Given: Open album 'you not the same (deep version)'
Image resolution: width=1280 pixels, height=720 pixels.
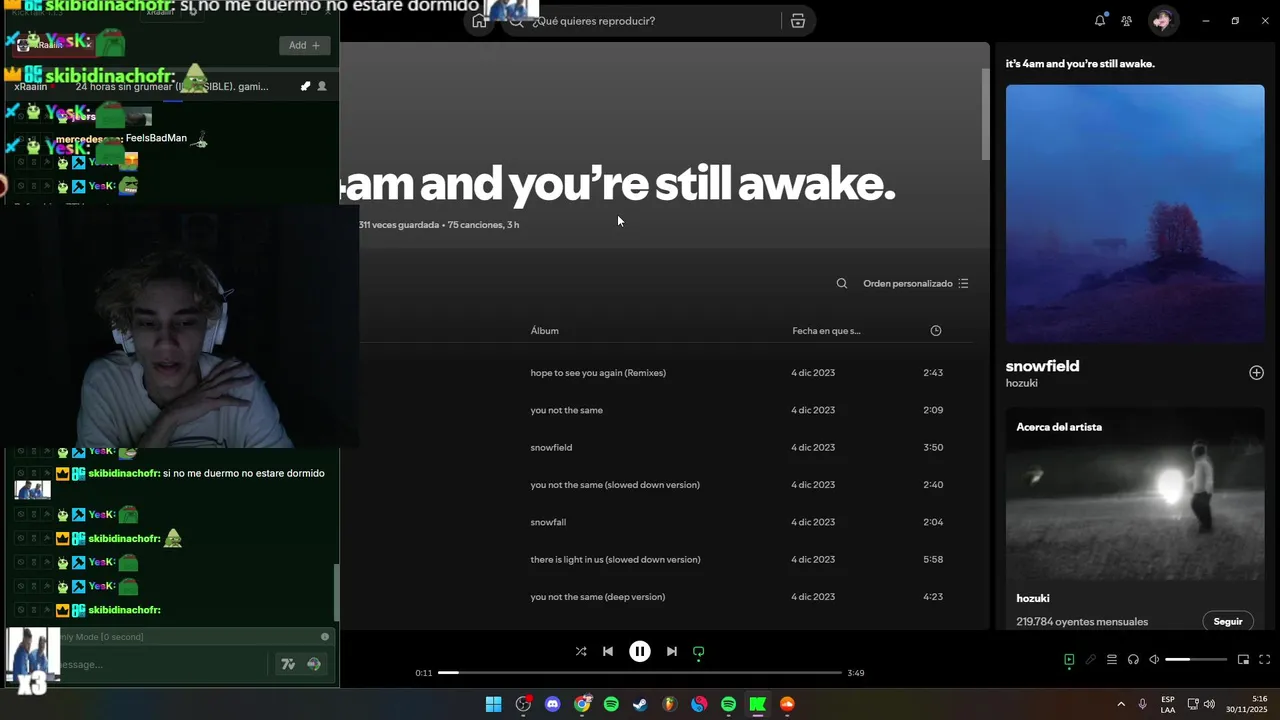Looking at the screenshot, I should tap(598, 597).
